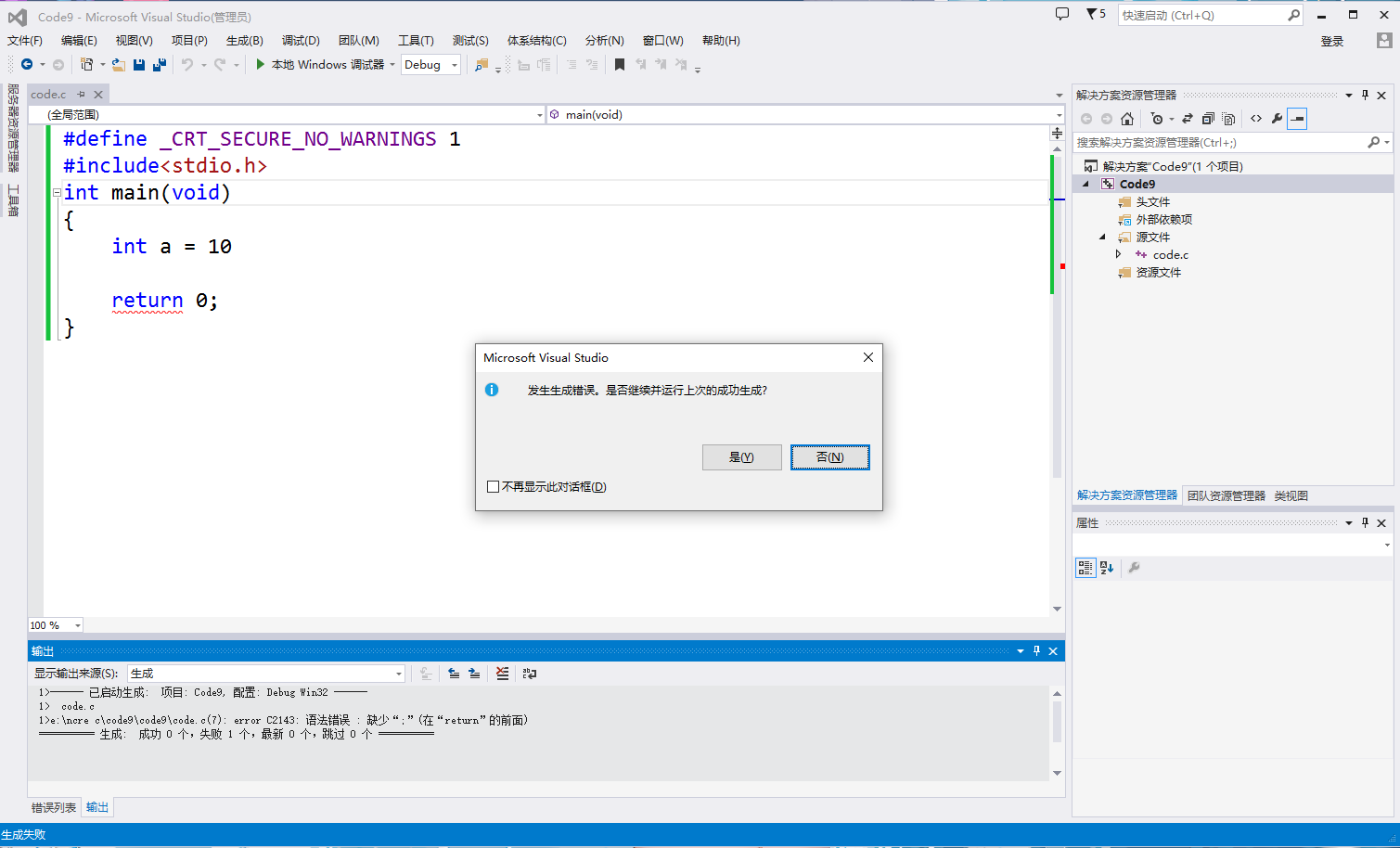Screen dimensions: 1400x848
Task: Open 调试(D) menu
Action: (301, 41)
